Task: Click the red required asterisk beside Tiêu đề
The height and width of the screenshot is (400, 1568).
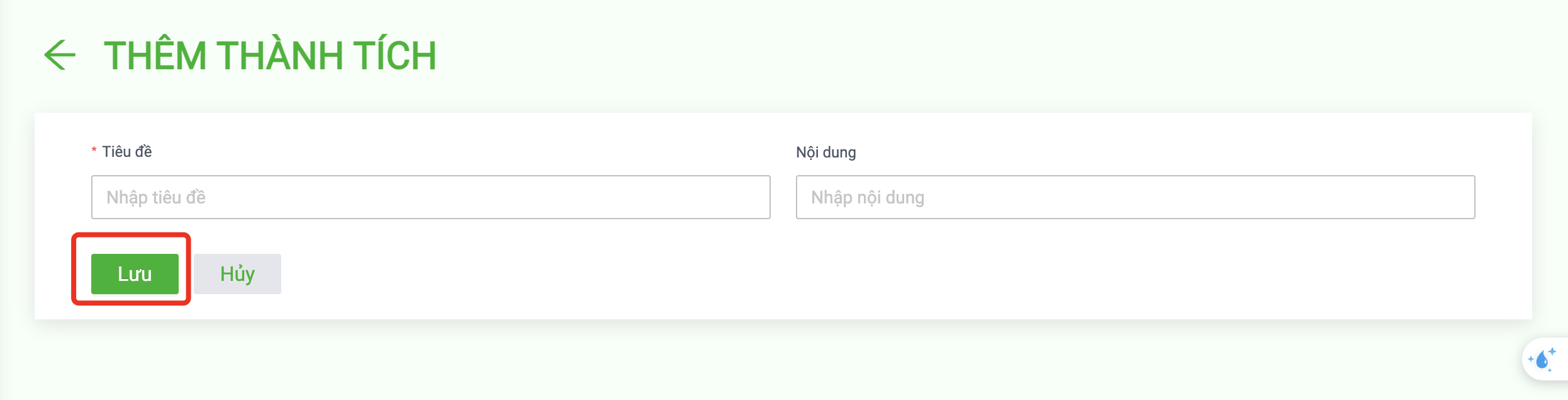Action: tap(94, 151)
